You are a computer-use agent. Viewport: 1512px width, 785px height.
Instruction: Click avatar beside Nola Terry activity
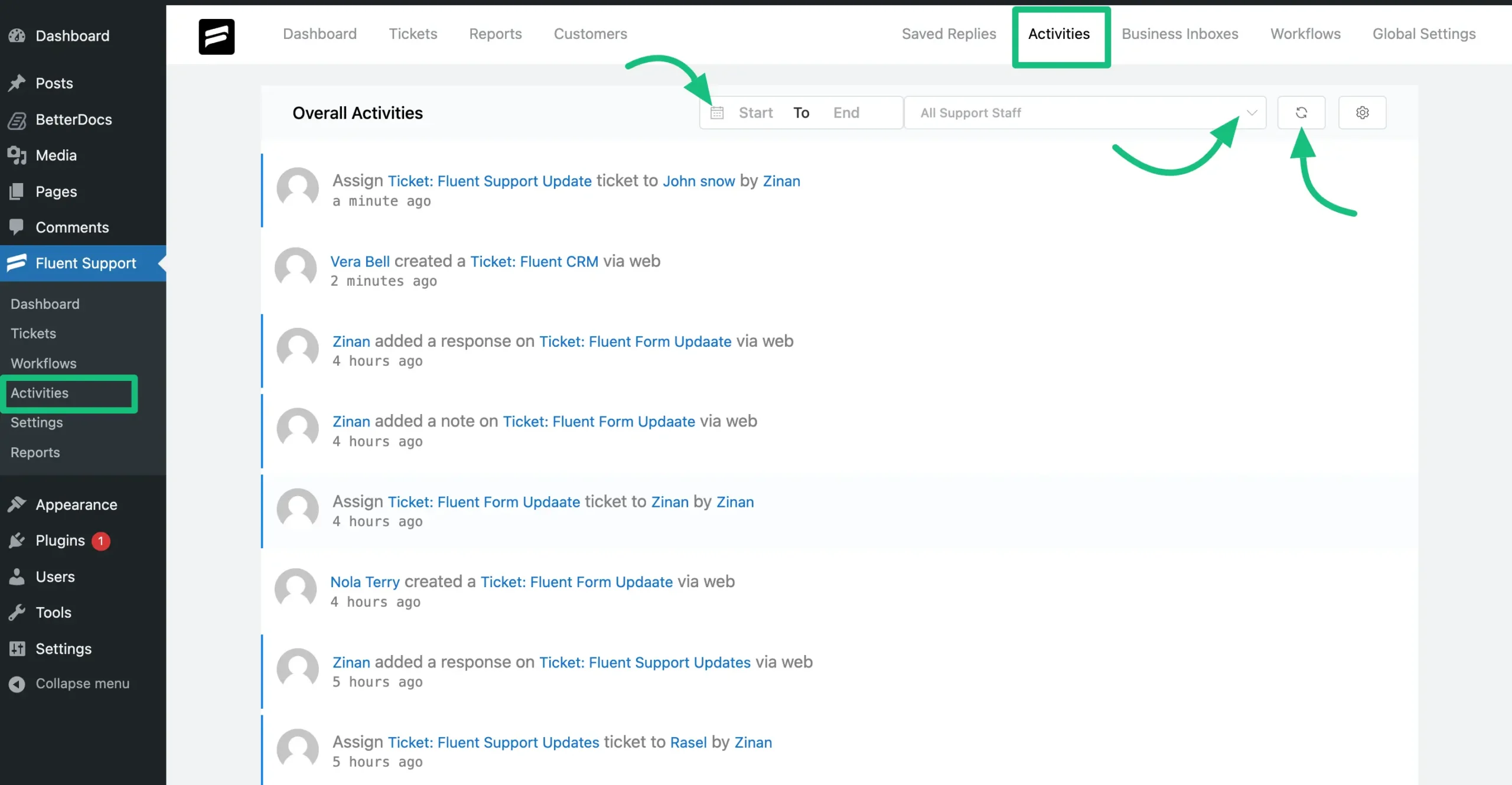[296, 589]
